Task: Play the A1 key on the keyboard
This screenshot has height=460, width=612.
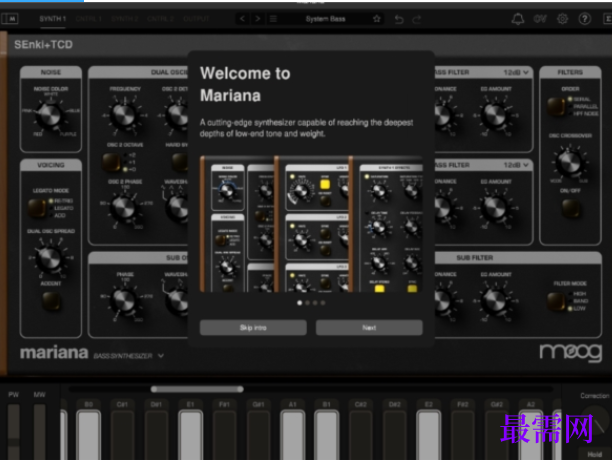Action: pyautogui.click(x=292, y=433)
